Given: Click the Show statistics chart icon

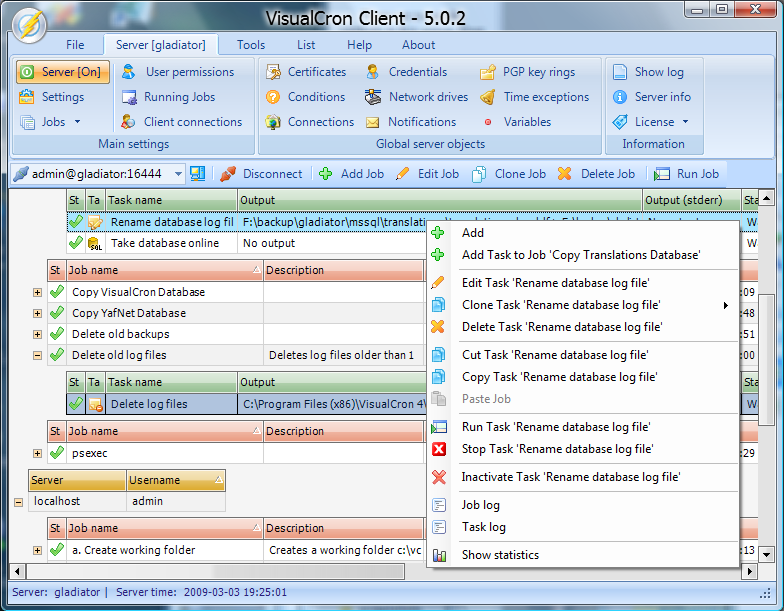Looking at the screenshot, I should pyautogui.click(x=439, y=555).
